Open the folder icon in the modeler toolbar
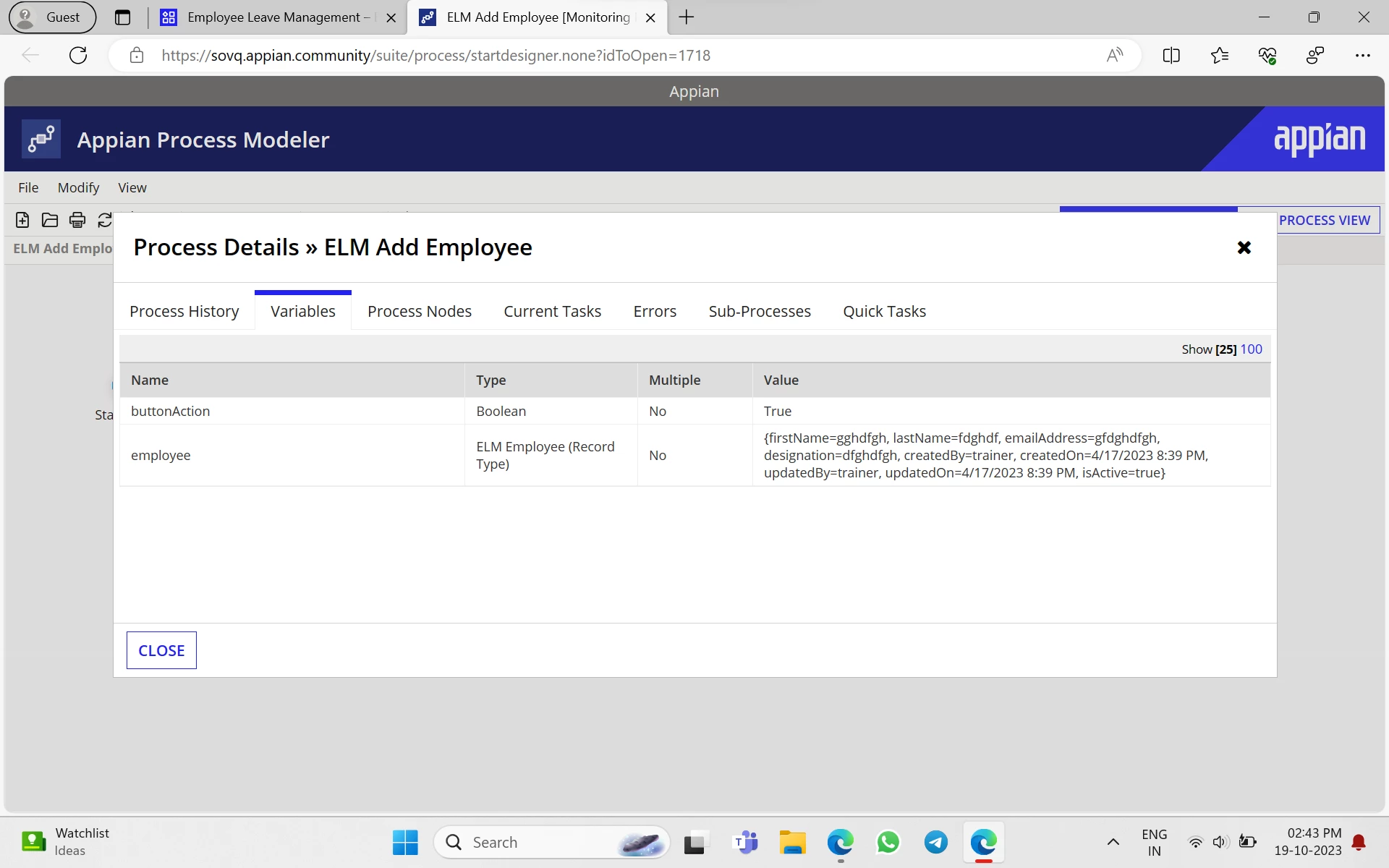 50,220
